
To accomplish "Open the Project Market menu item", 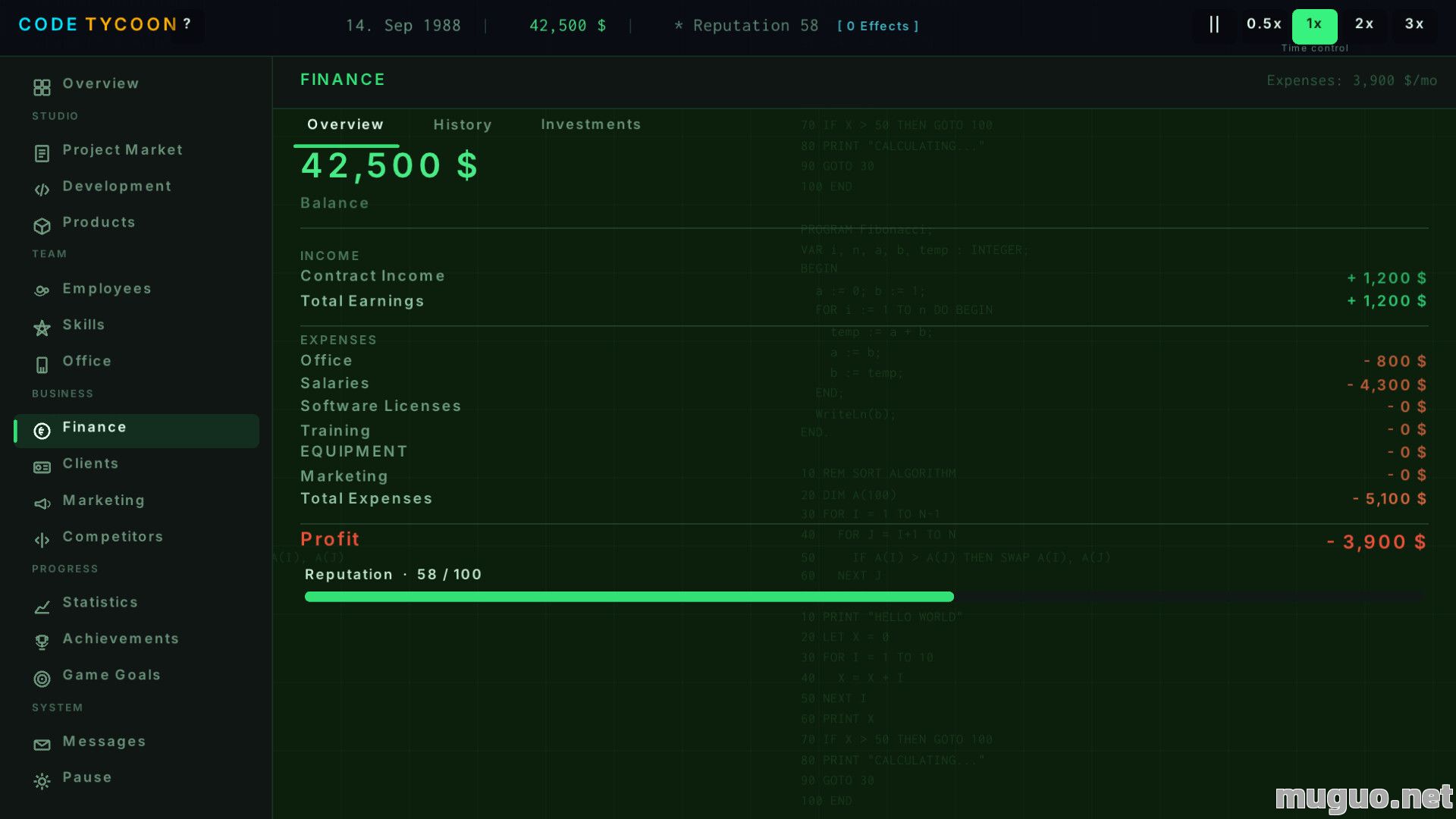I will 123,150.
